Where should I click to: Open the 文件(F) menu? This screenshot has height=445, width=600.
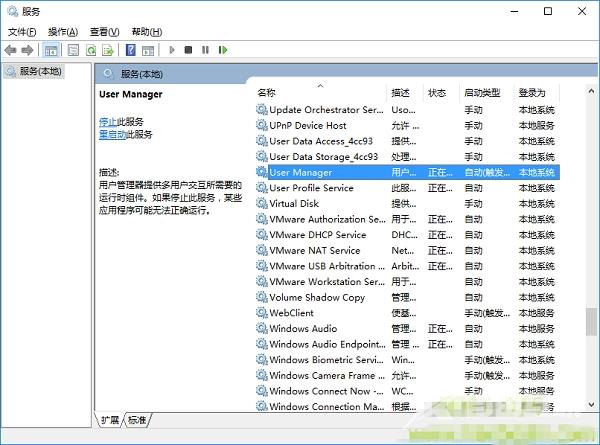22,32
